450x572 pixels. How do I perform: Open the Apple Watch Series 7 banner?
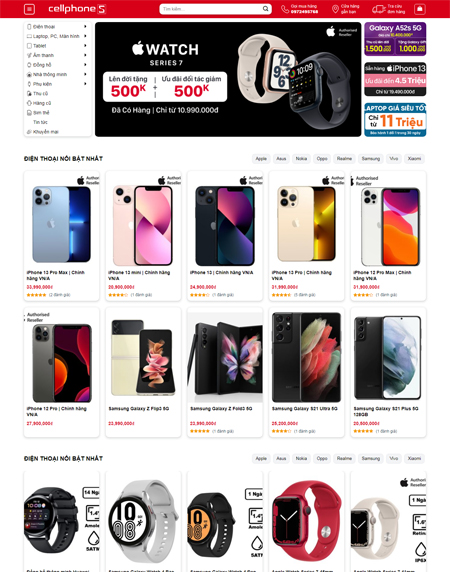pos(228,79)
